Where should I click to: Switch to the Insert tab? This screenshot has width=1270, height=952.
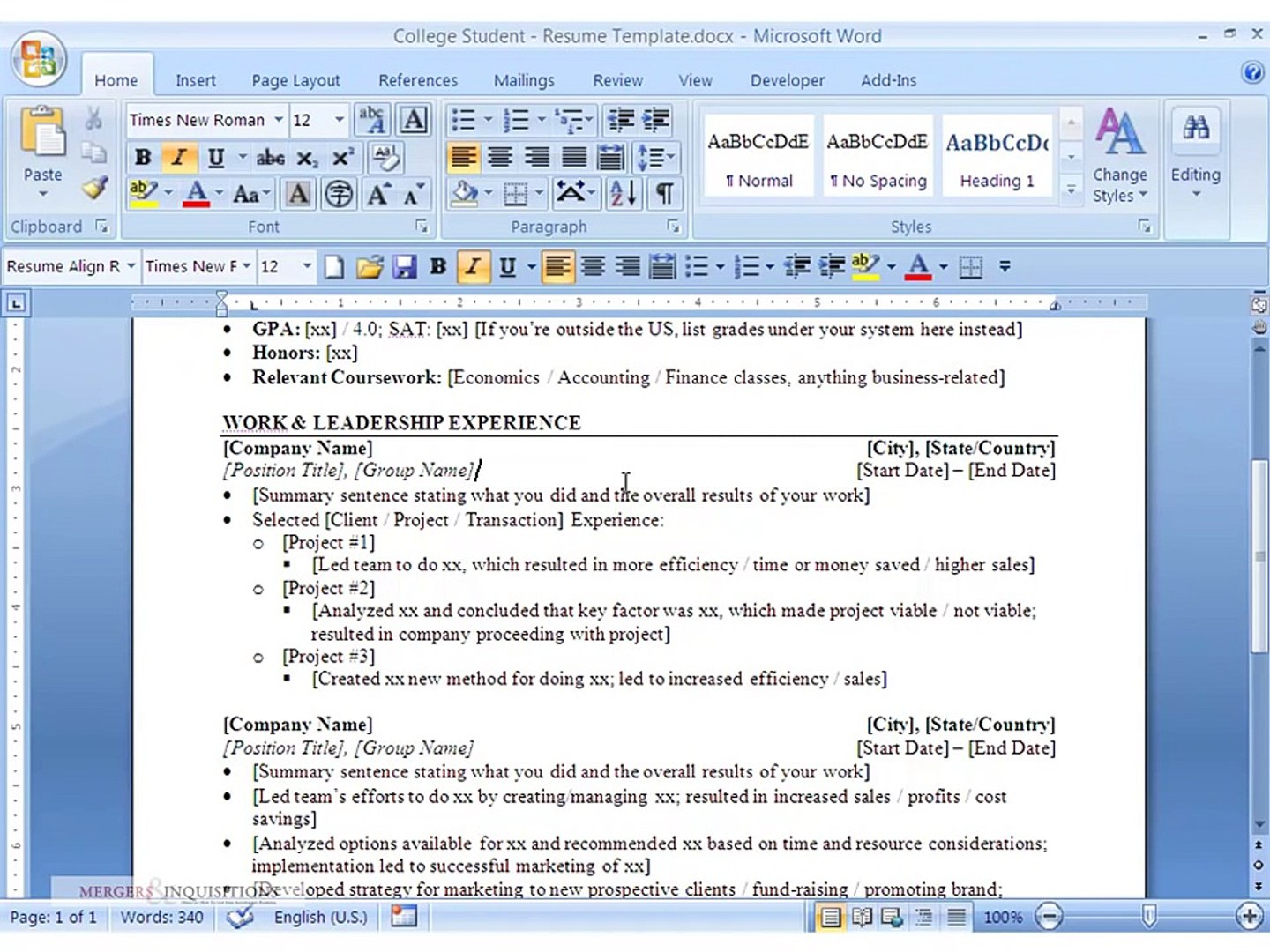195,80
